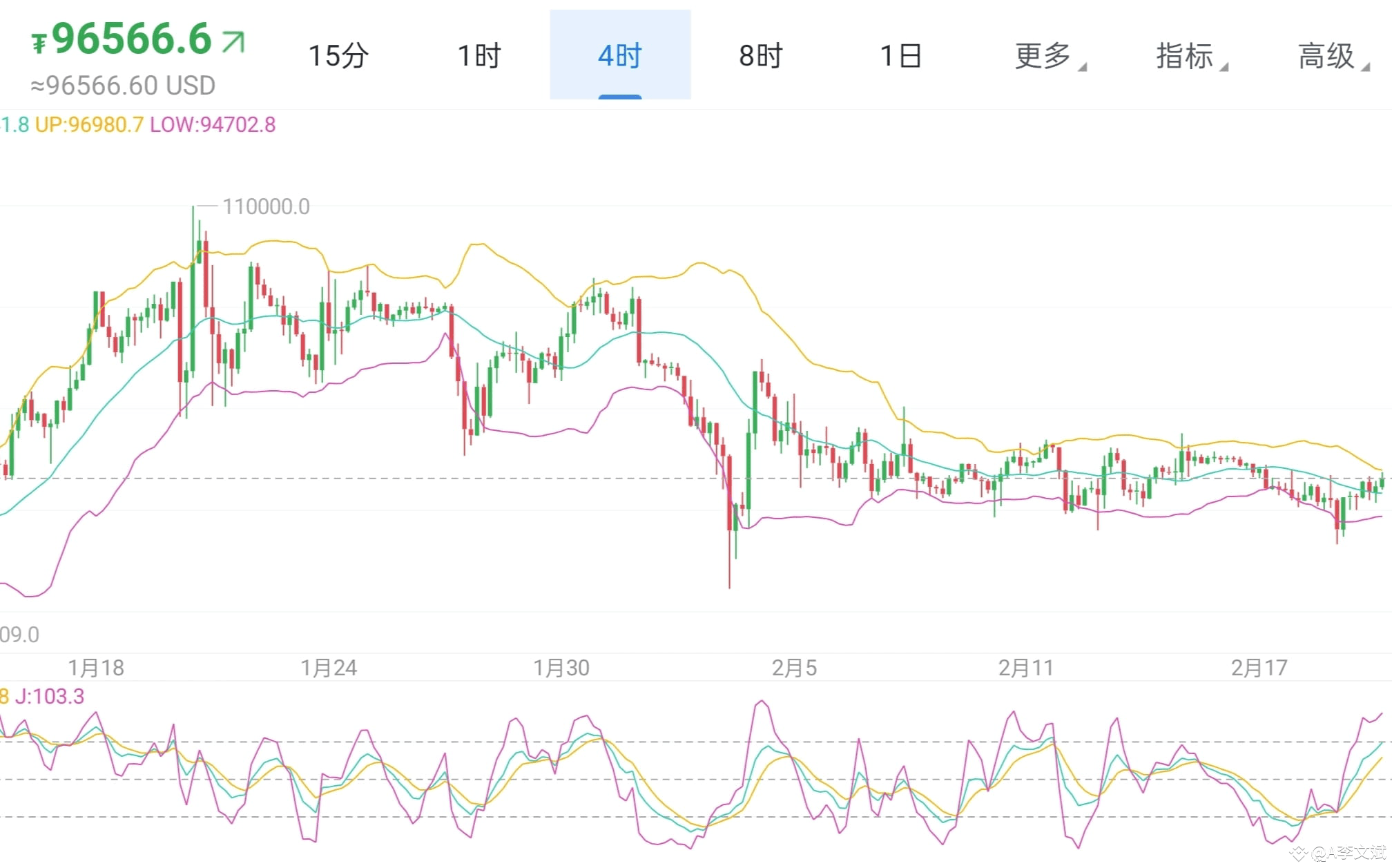Click the 2月17 date label

(x=1259, y=668)
